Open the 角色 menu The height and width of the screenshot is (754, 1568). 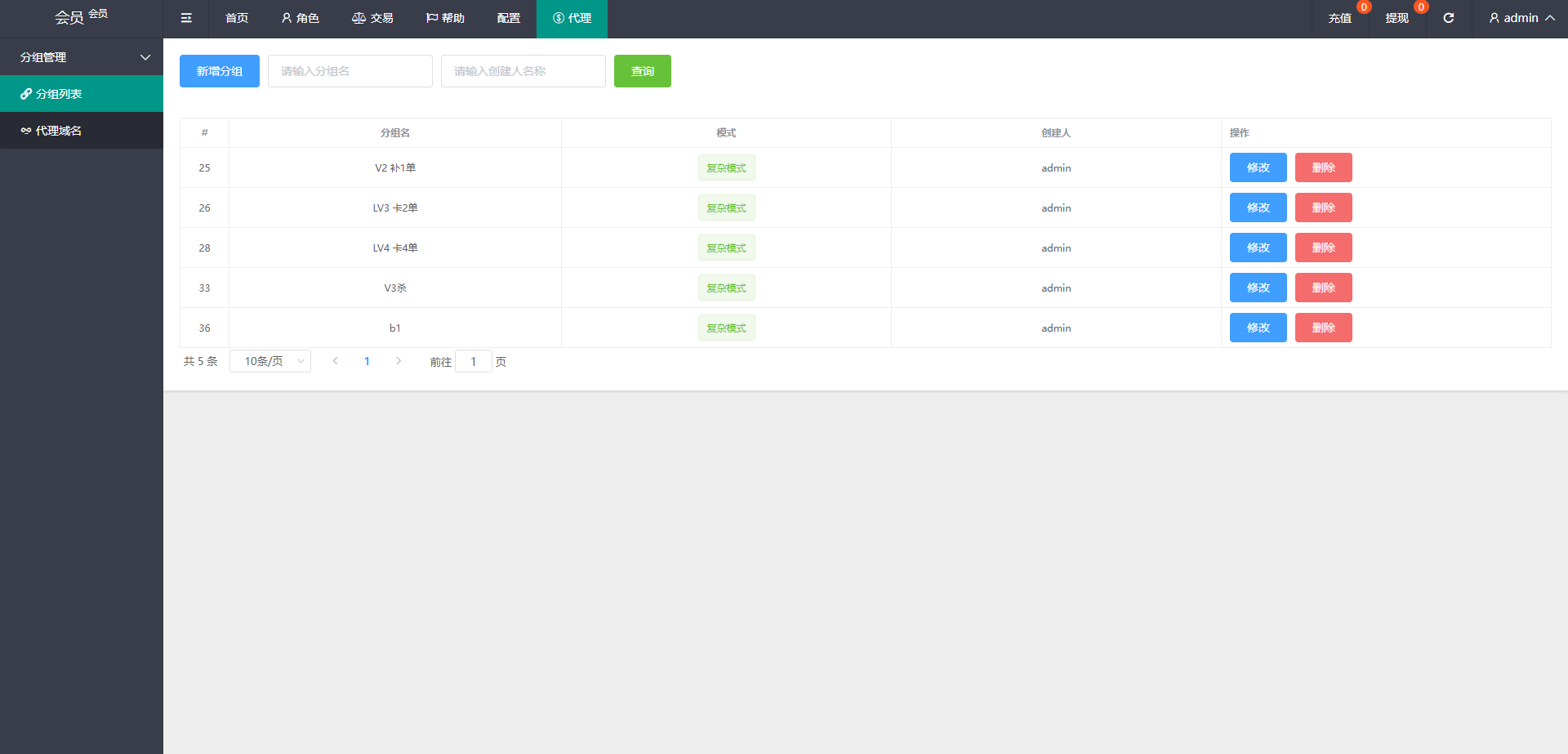pos(301,18)
